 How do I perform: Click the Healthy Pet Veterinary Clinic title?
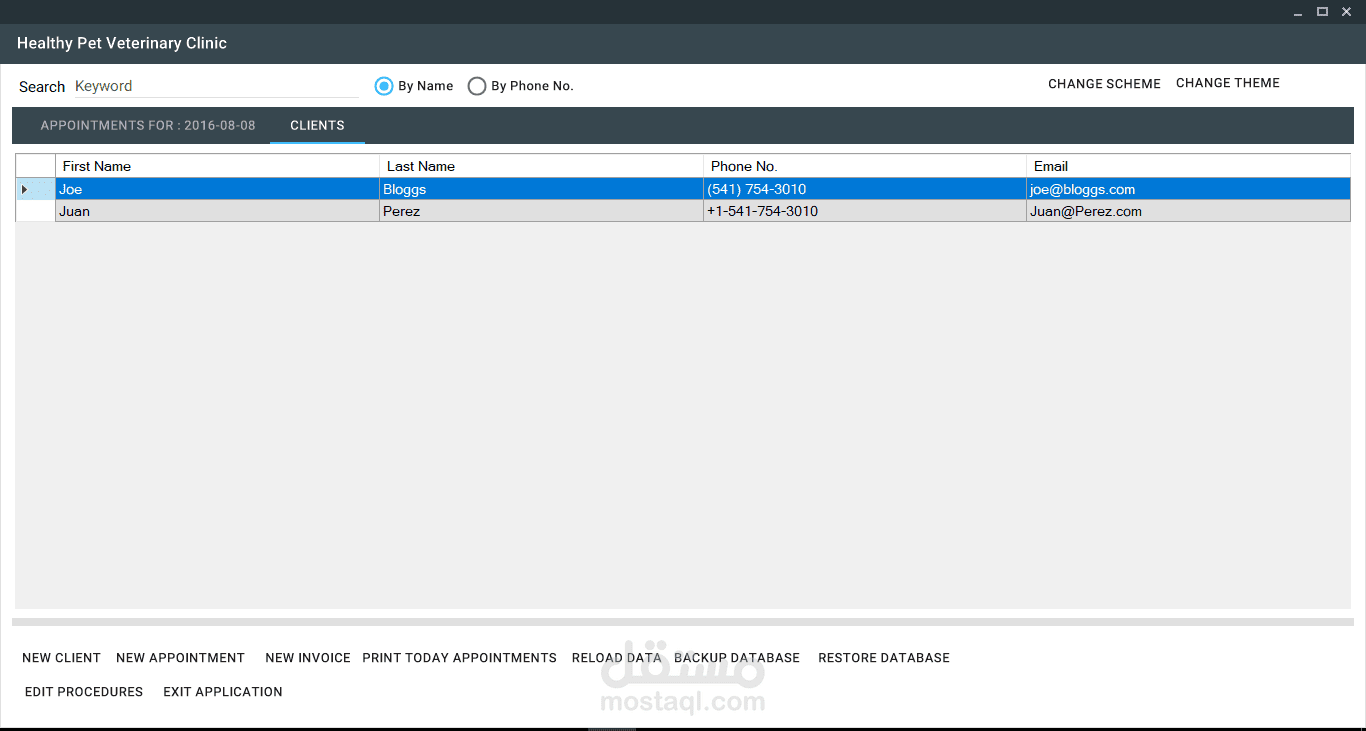[122, 43]
